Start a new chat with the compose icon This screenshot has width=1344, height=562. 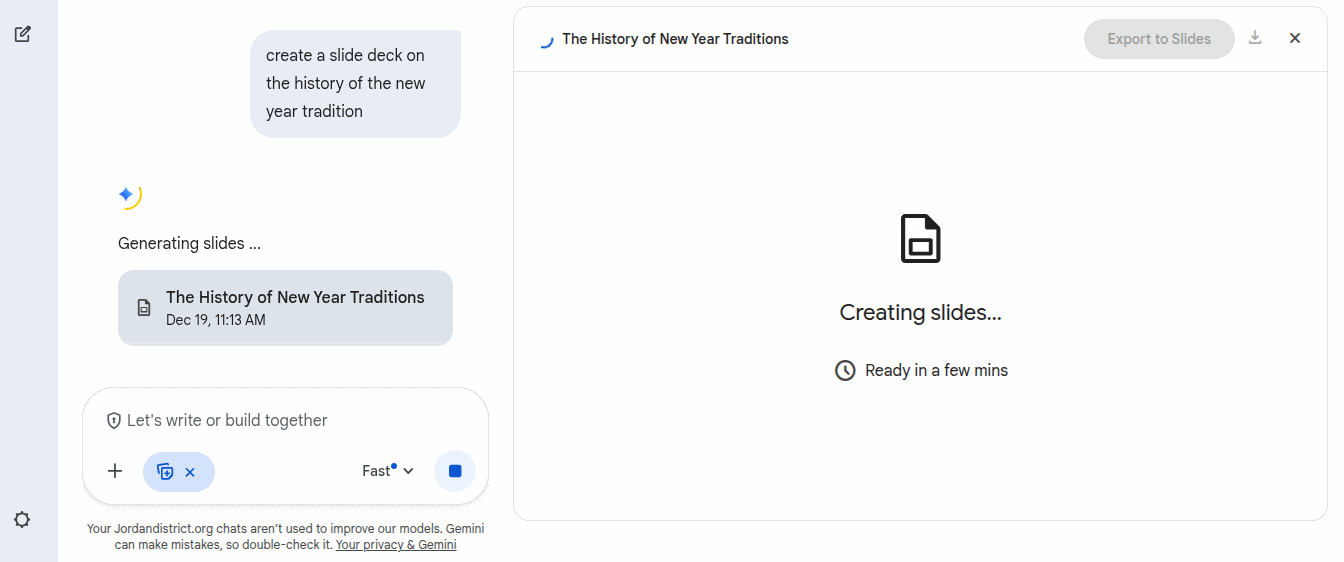coord(22,34)
